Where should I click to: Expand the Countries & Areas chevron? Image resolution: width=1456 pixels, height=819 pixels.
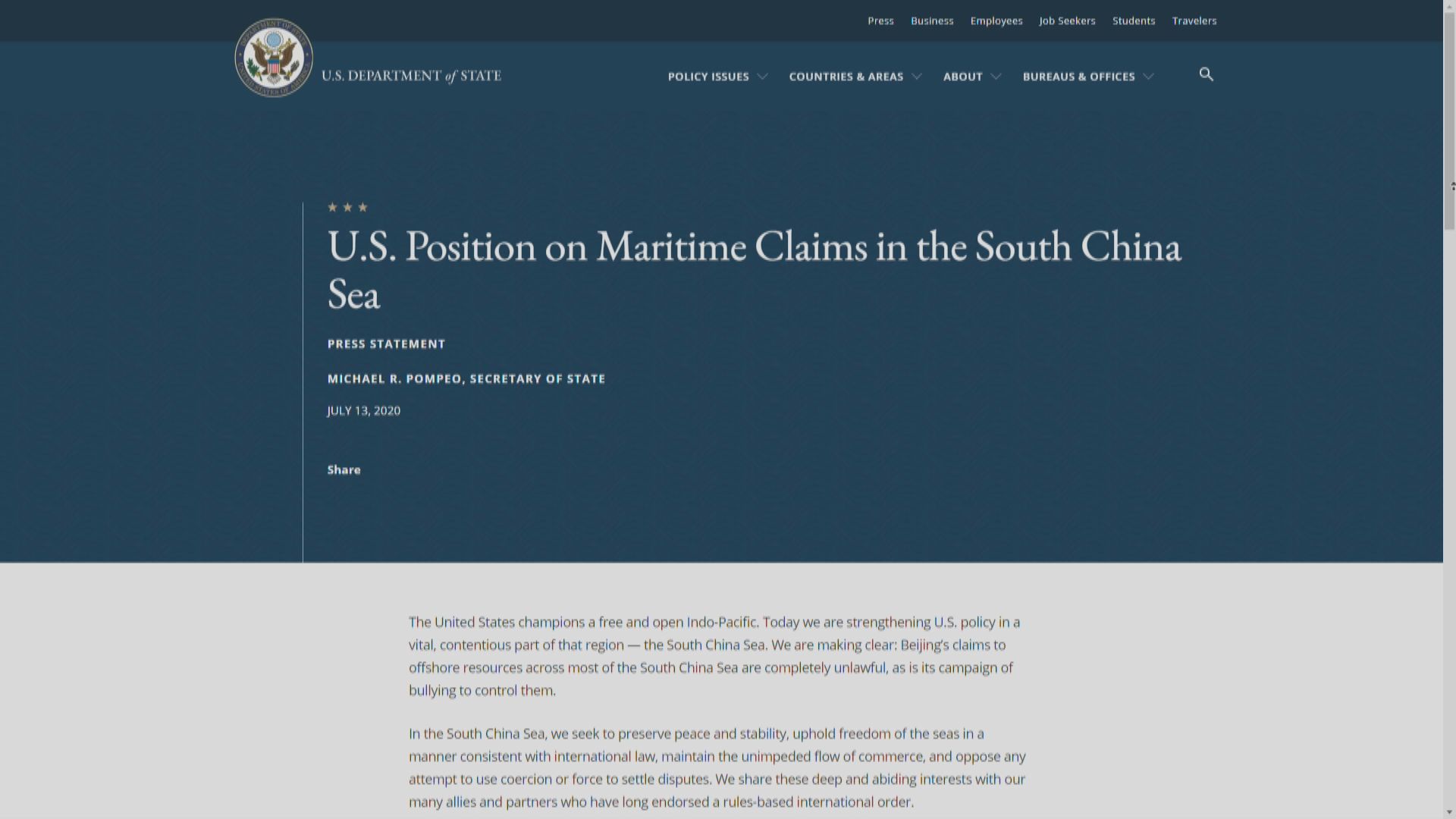pos(916,77)
